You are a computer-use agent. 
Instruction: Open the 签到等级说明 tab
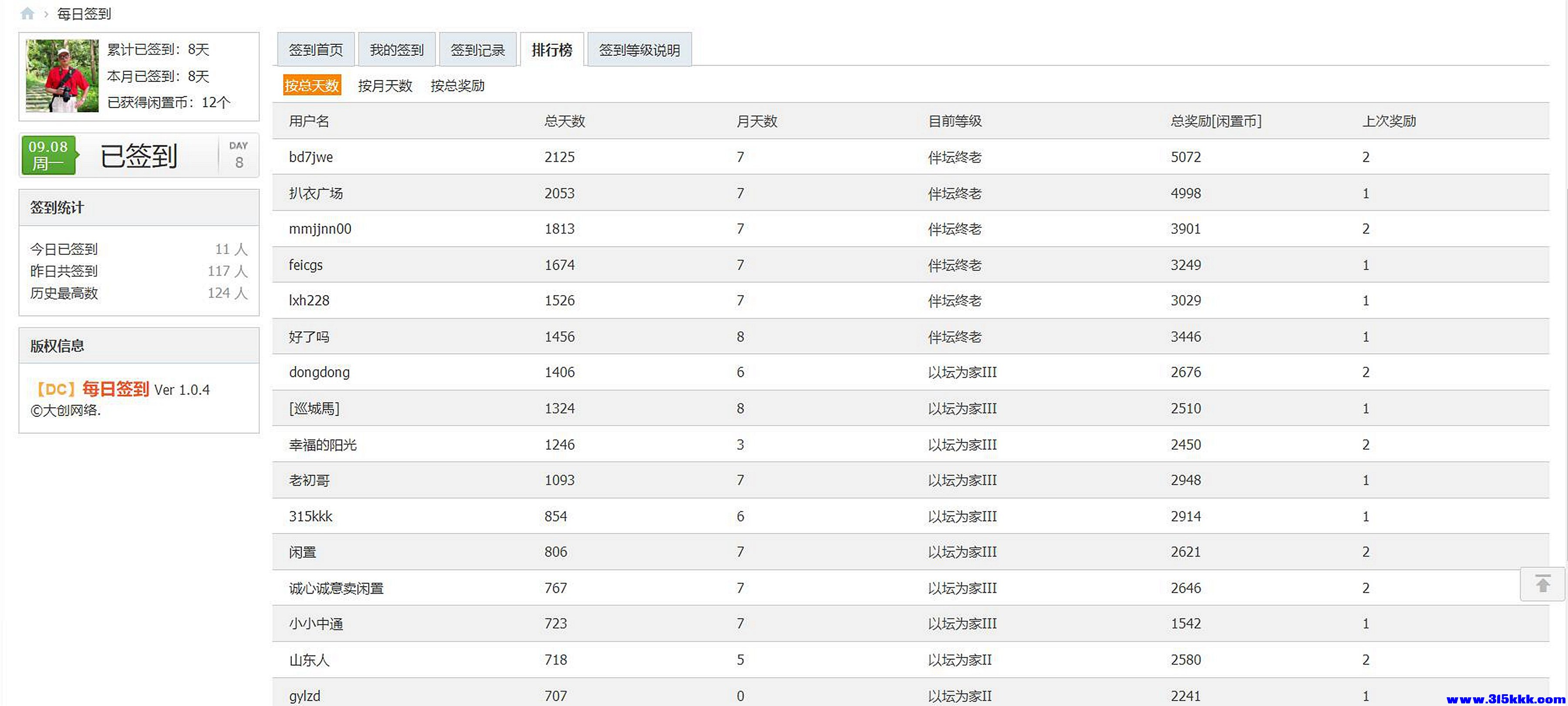639,50
